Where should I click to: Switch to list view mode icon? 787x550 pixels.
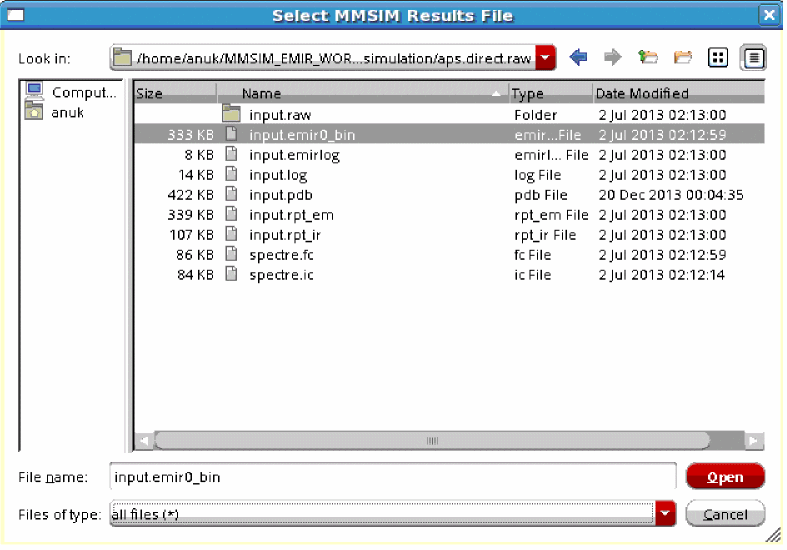pos(718,58)
